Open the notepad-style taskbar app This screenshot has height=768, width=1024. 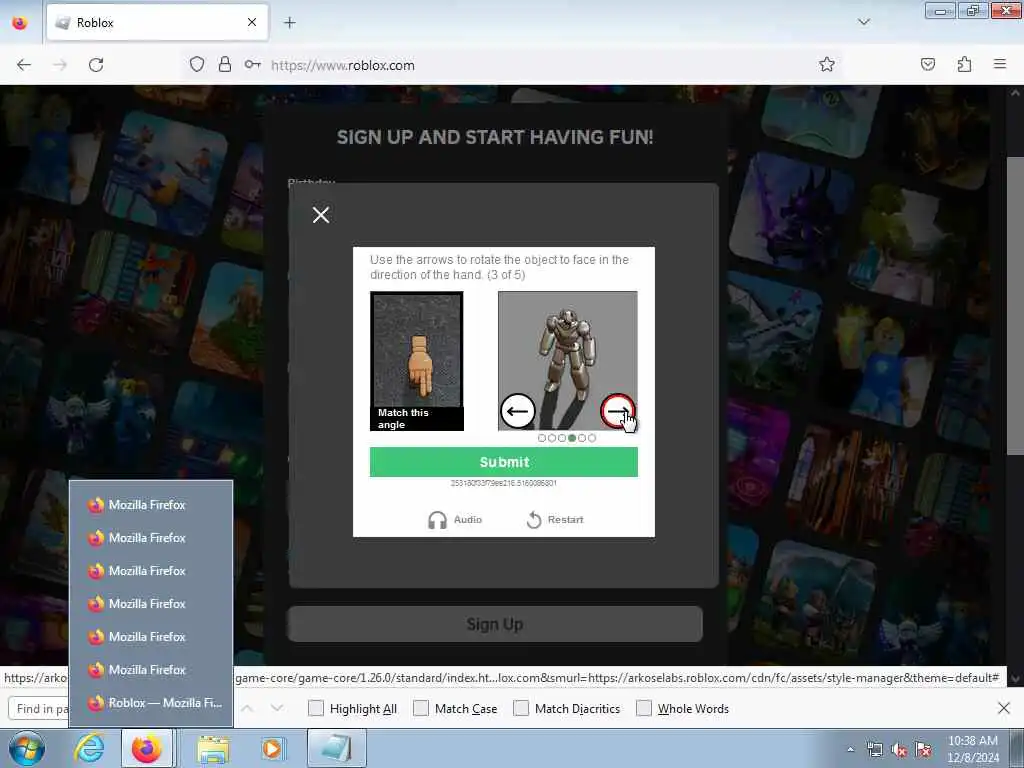pyautogui.click(x=336, y=748)
